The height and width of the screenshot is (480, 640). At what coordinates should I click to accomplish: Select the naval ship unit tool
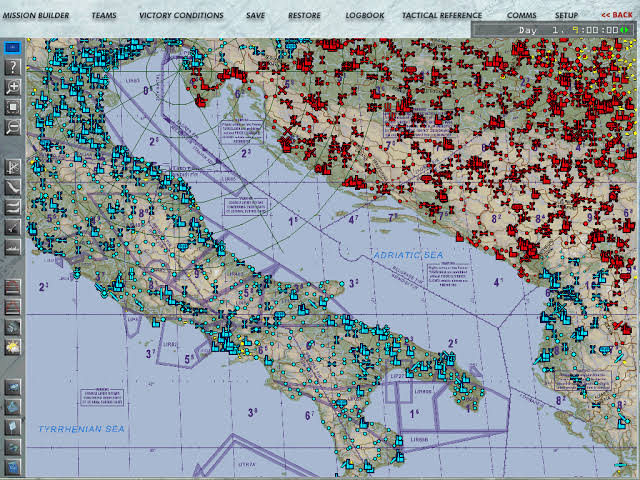[x=13, y=247]
